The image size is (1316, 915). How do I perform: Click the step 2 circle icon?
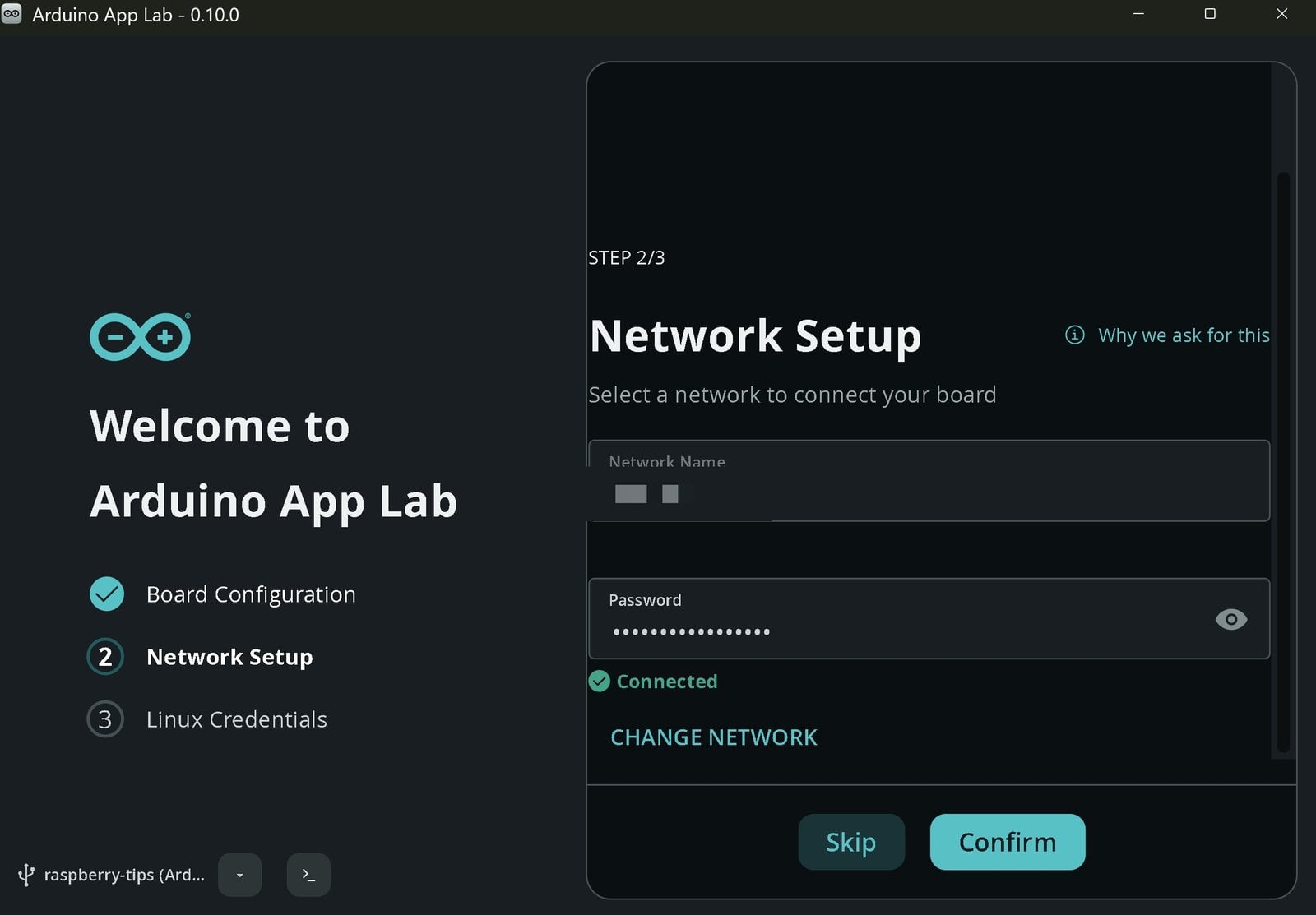[105, 657]
